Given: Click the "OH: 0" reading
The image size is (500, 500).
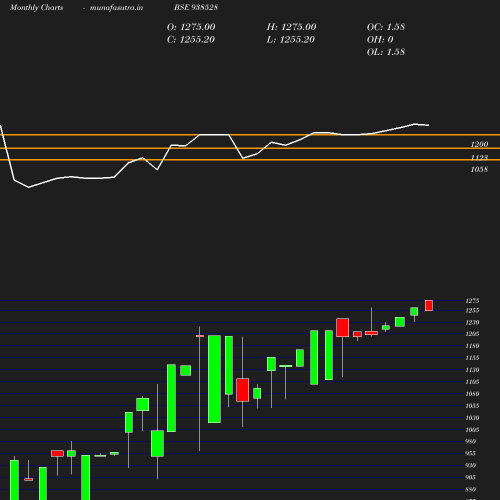Looking at the screenshot, I should (380, 40).
